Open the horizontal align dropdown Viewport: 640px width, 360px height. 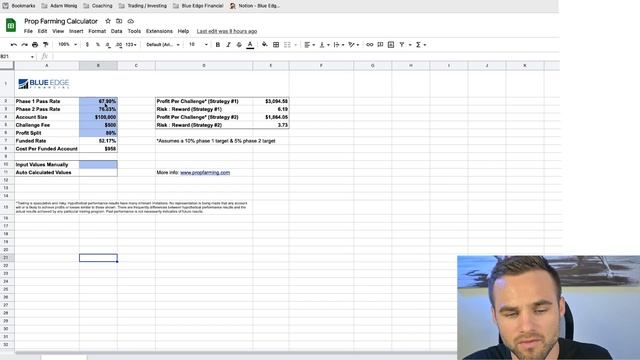click(x=309, y=44)
